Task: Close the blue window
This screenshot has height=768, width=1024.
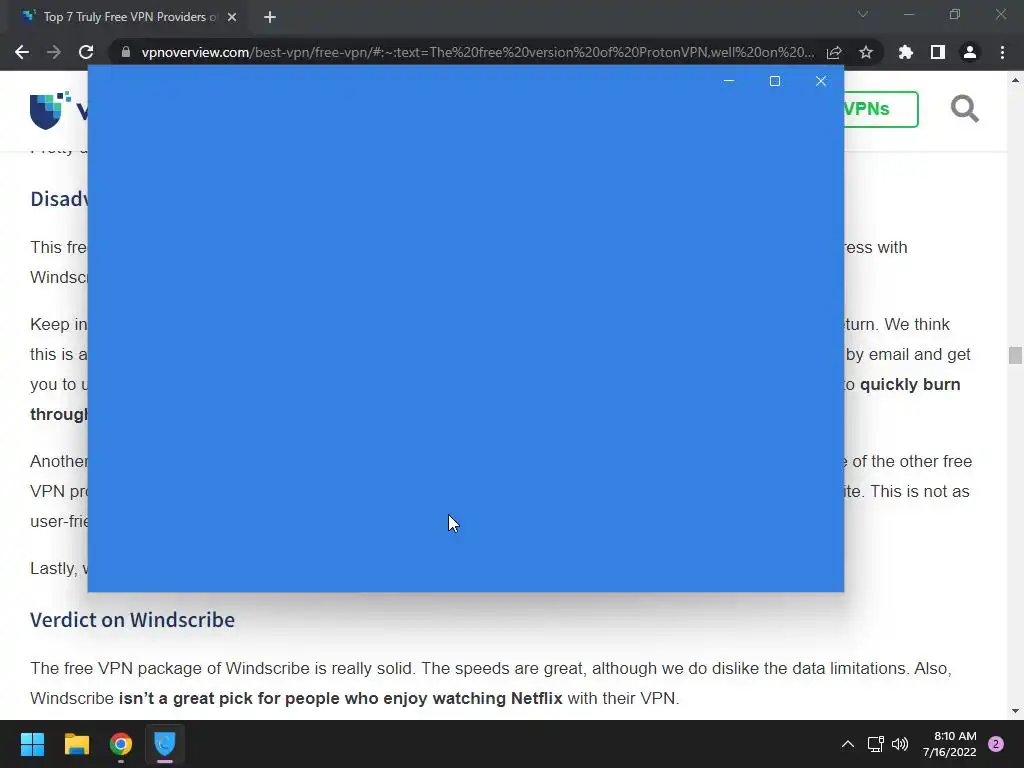Action: coord(821,81)
